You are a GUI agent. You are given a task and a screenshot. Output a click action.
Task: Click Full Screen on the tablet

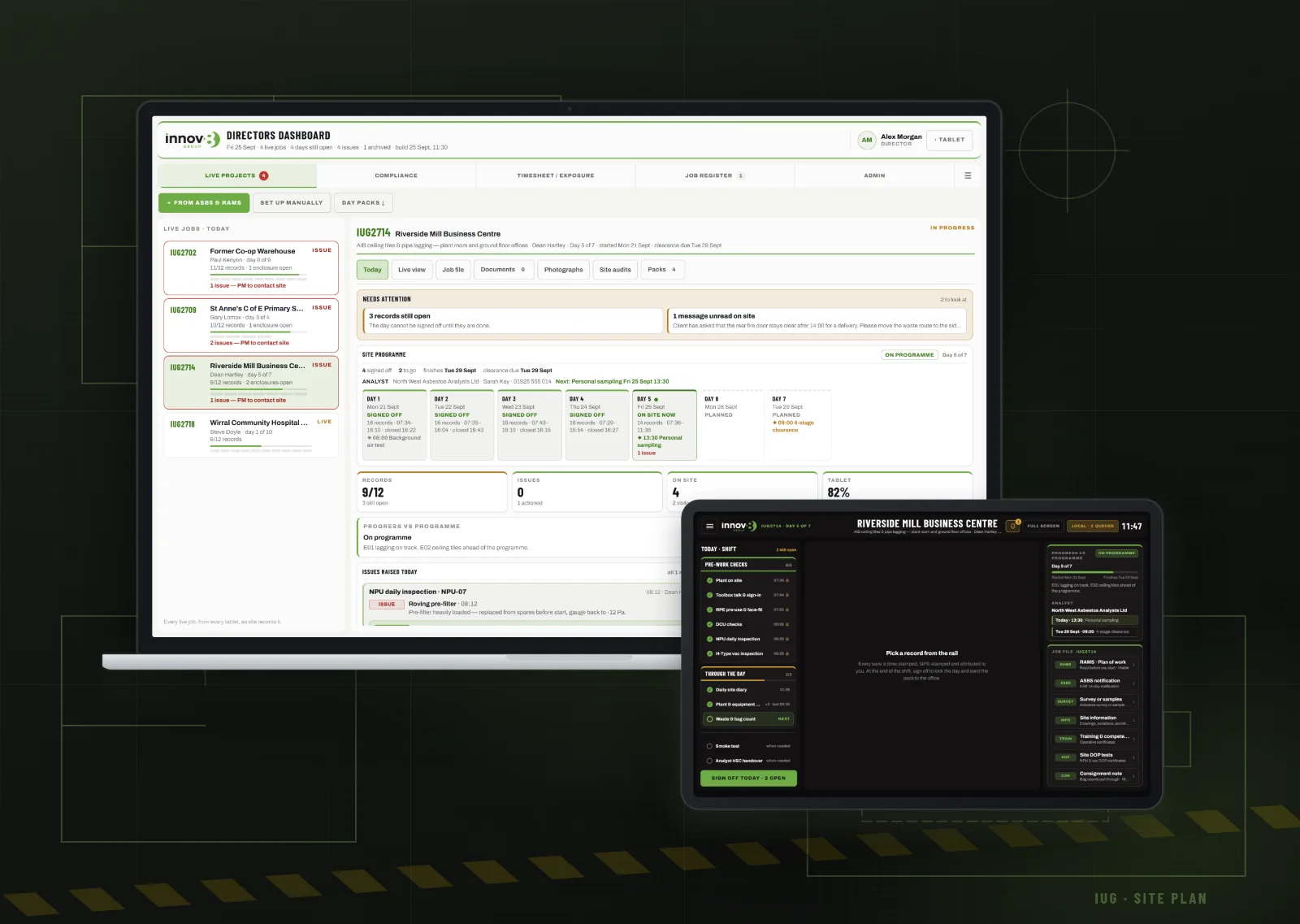coord(1043,526)
